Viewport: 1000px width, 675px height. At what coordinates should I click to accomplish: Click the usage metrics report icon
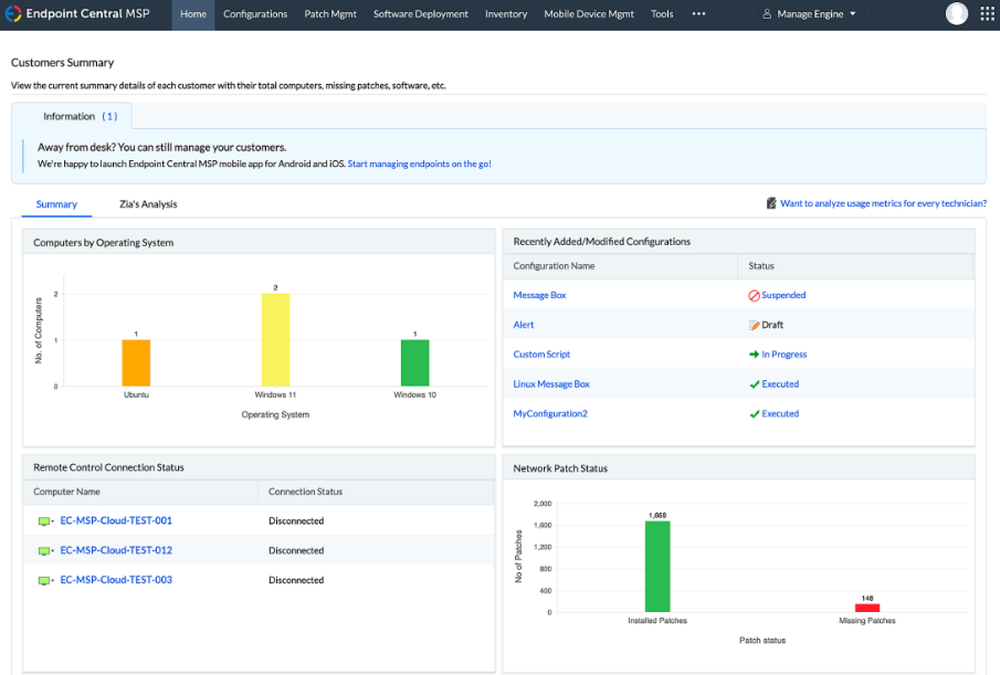pyautogui.click(x=771, y=203)
